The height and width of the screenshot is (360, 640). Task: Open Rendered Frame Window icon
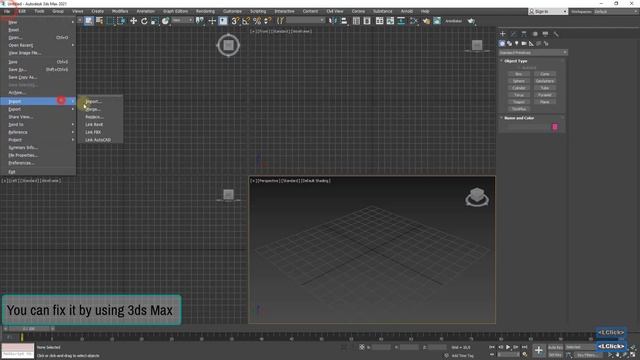click(437, 21)
